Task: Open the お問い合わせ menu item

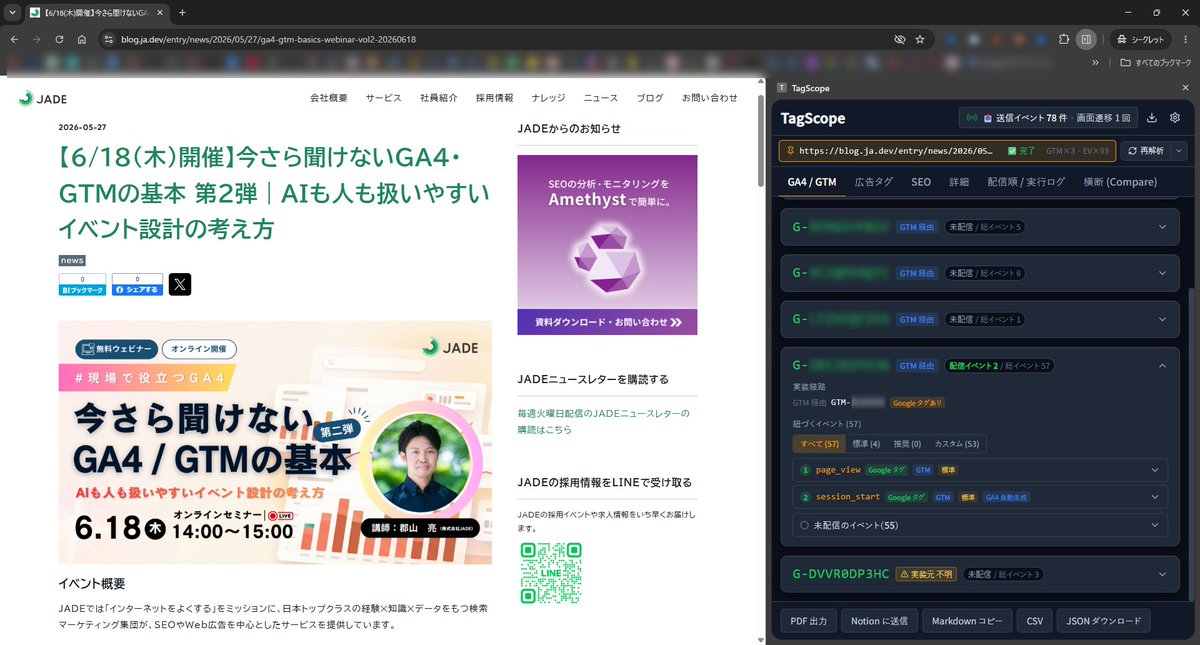Action: (x=710, y=98)
